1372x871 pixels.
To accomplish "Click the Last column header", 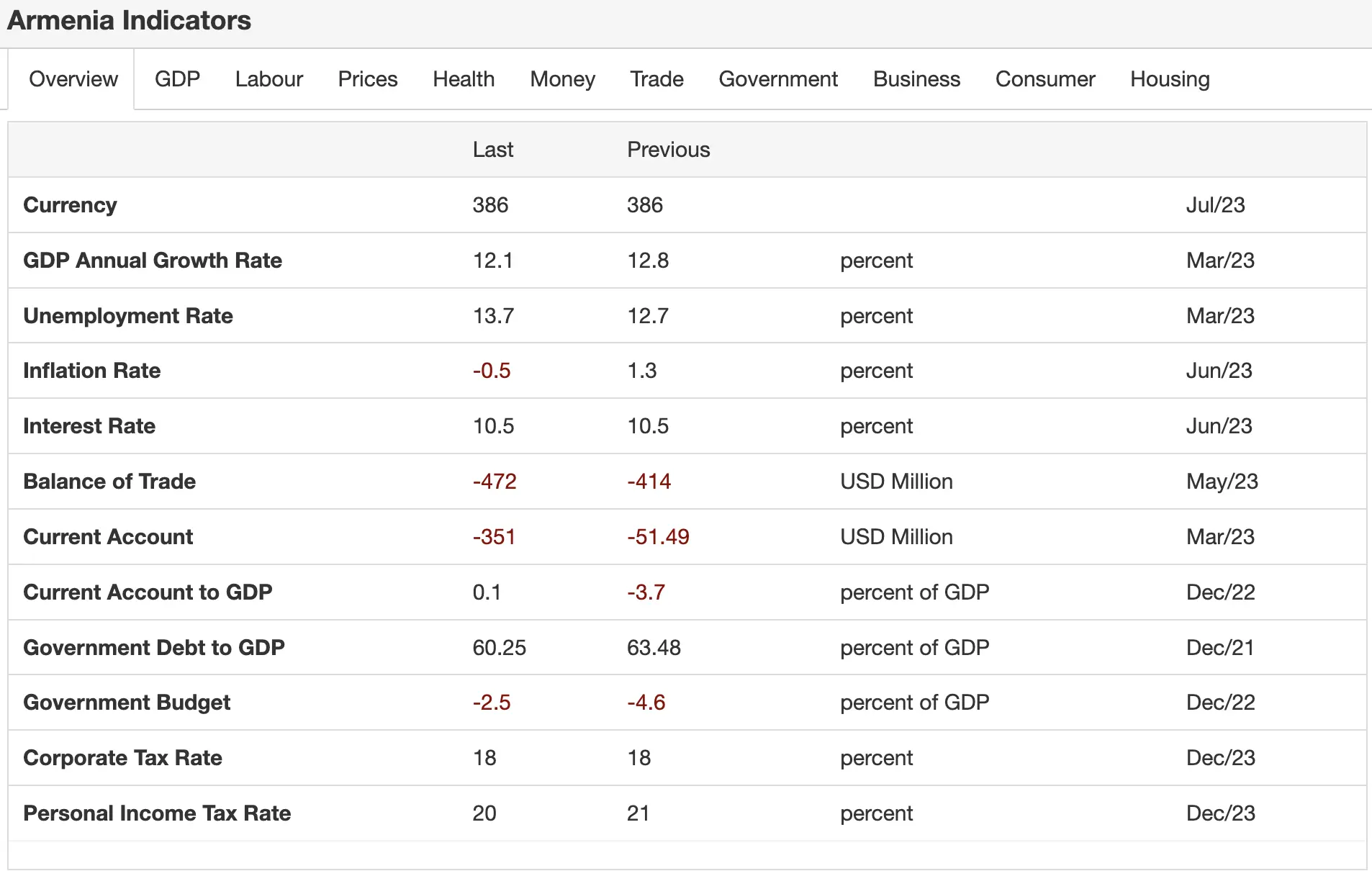I will click(493, 150).
